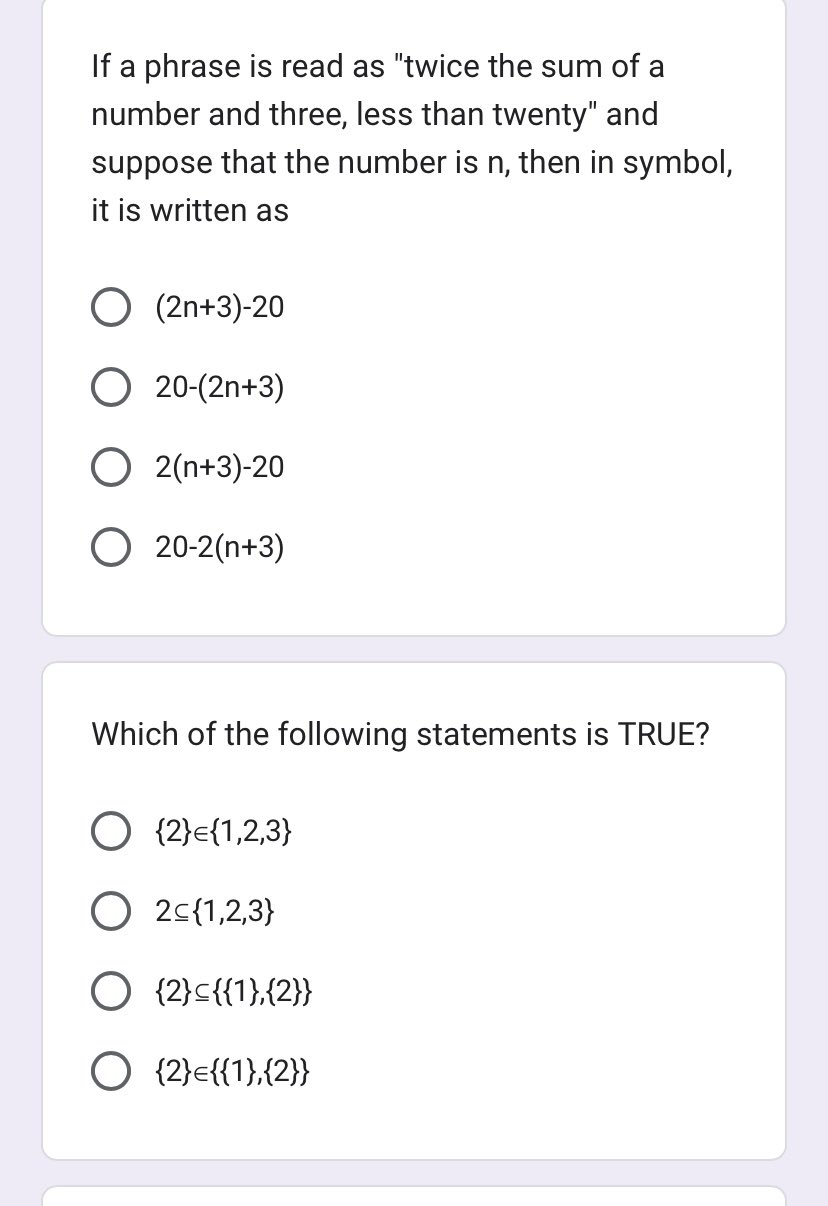Click the twice the sum question text

point(412,138)
